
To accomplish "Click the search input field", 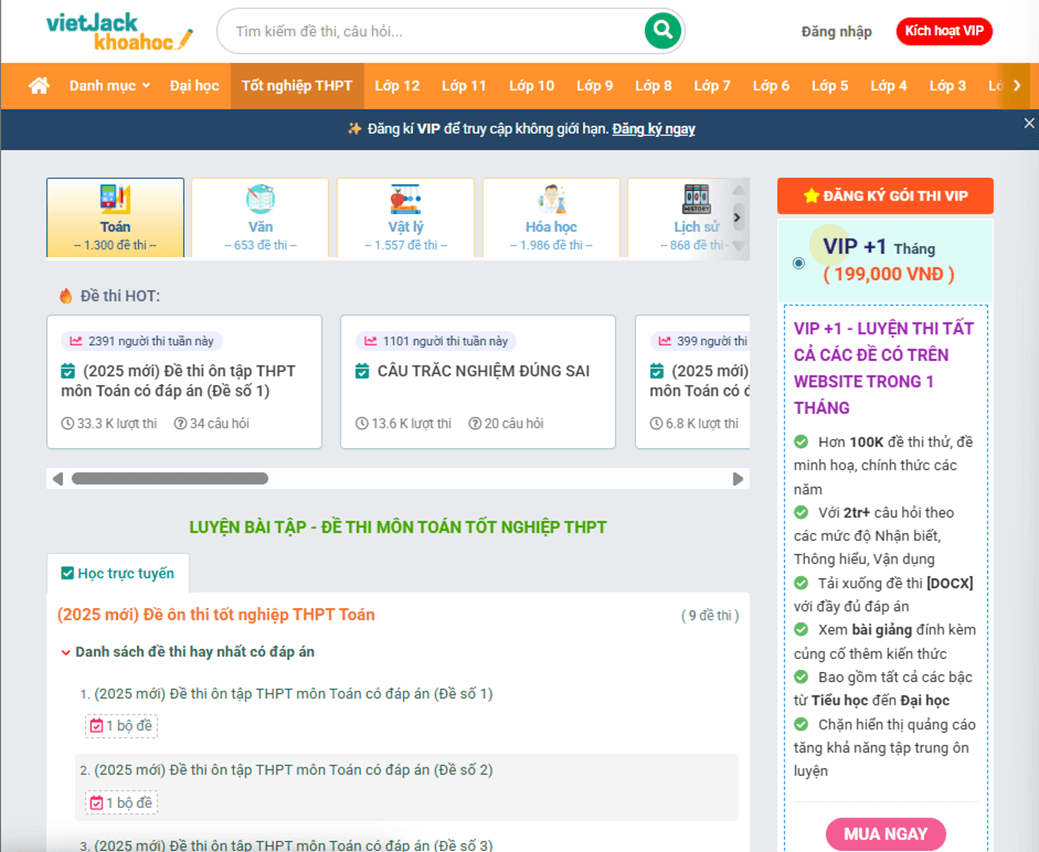I will pos(430,31).
